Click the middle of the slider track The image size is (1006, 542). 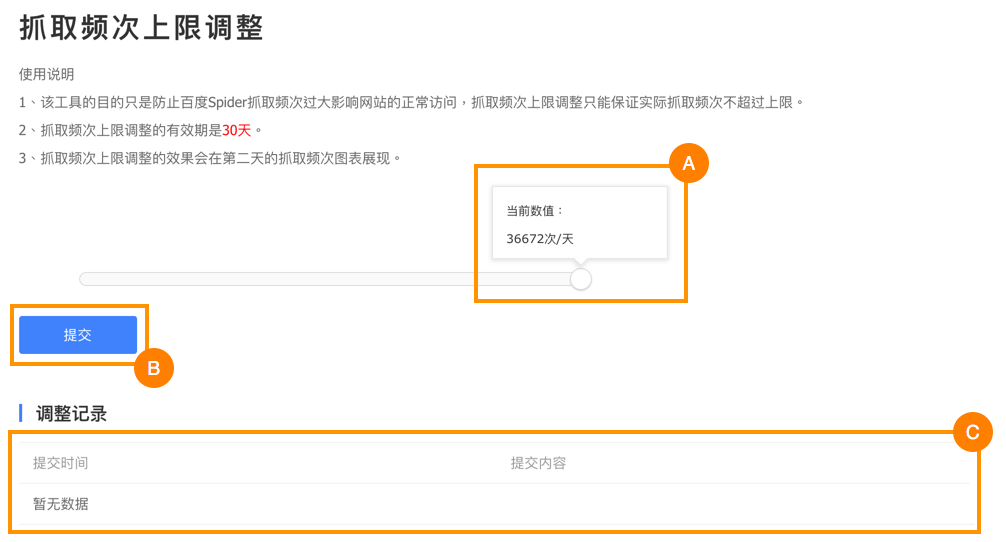[x=330, y=279]
